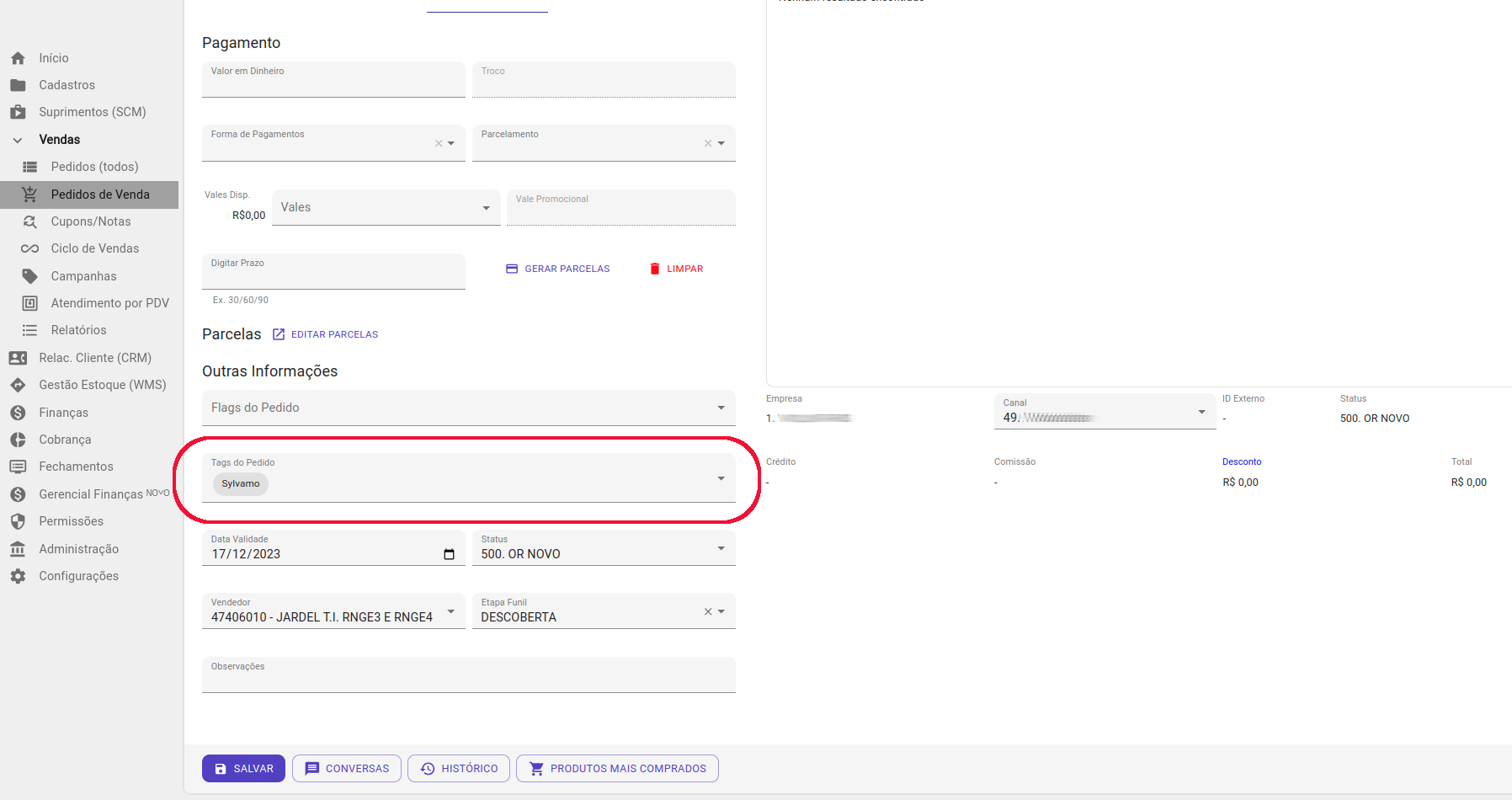The height and width of the screenshot is (800, 1512).
Task: Click the Campanhas tag icon
Action: point(29,276)
